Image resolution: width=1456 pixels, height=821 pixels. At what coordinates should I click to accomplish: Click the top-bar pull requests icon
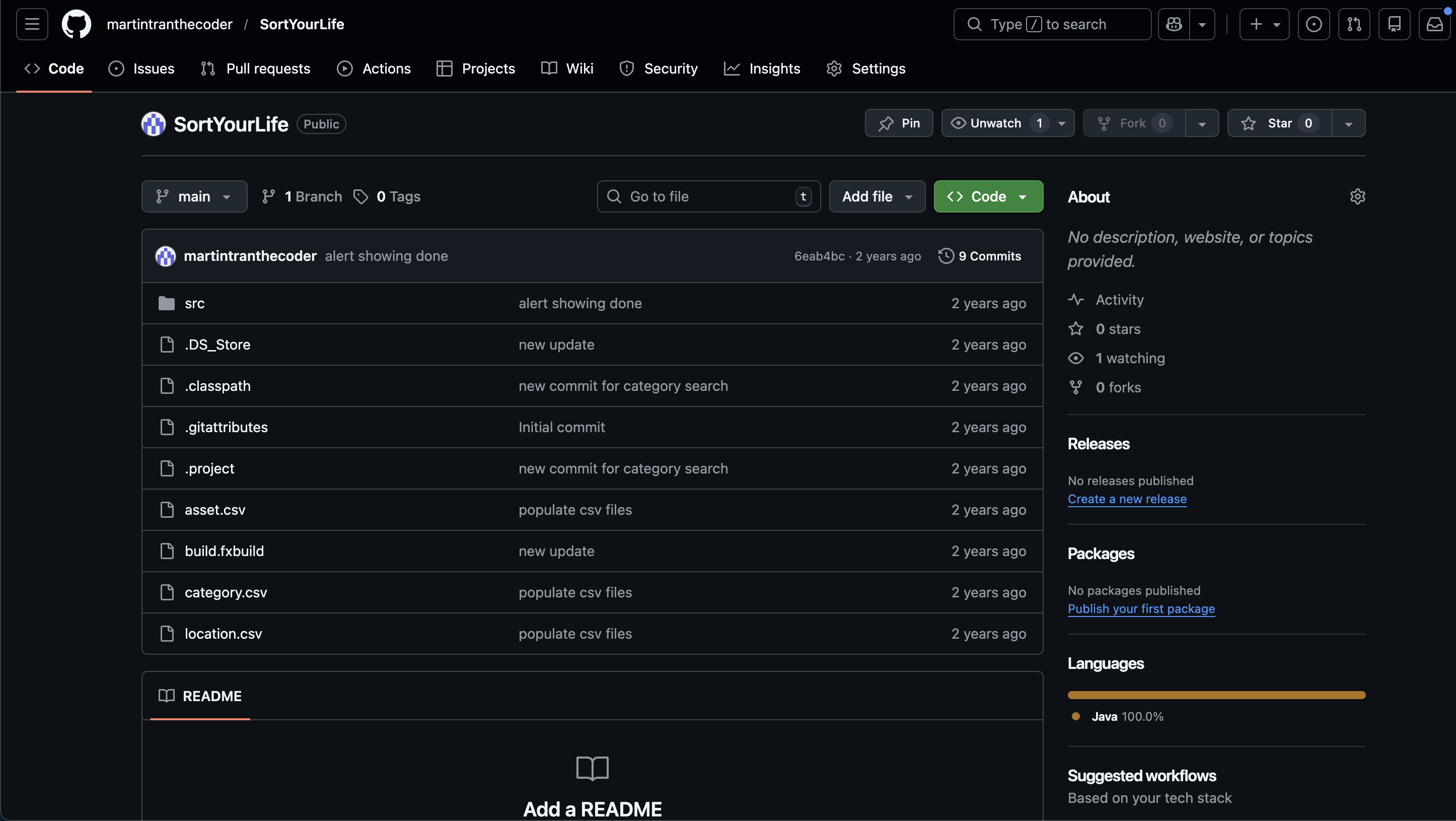[1354, 24]
